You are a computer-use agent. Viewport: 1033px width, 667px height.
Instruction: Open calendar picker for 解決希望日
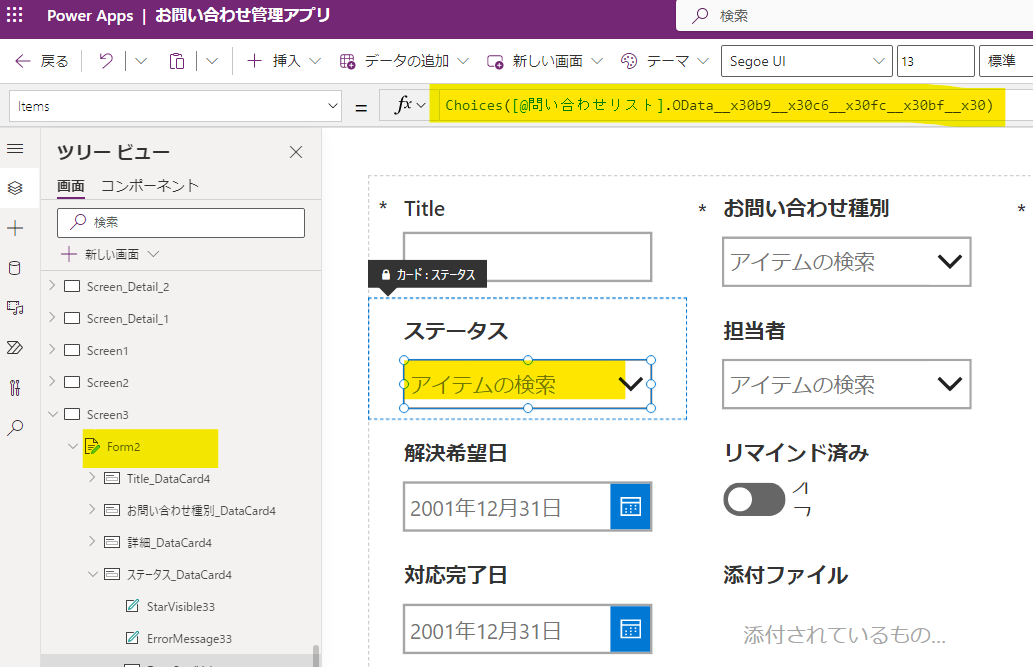(630, 507)
